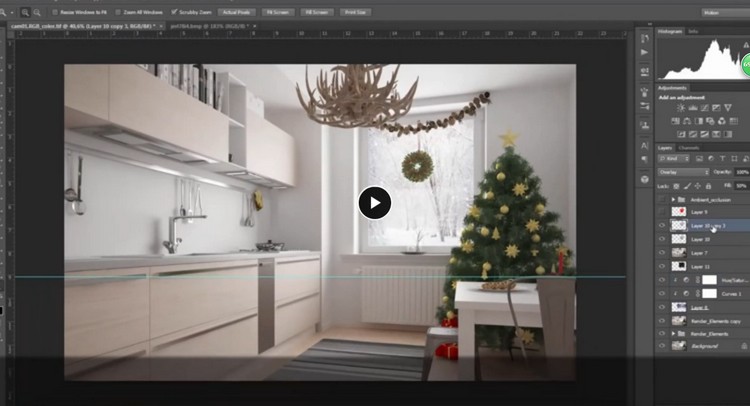The width and height of the screenshot is (750, 406).
Task: Expand the Render_Elements layer group
Action: point(673,333)
